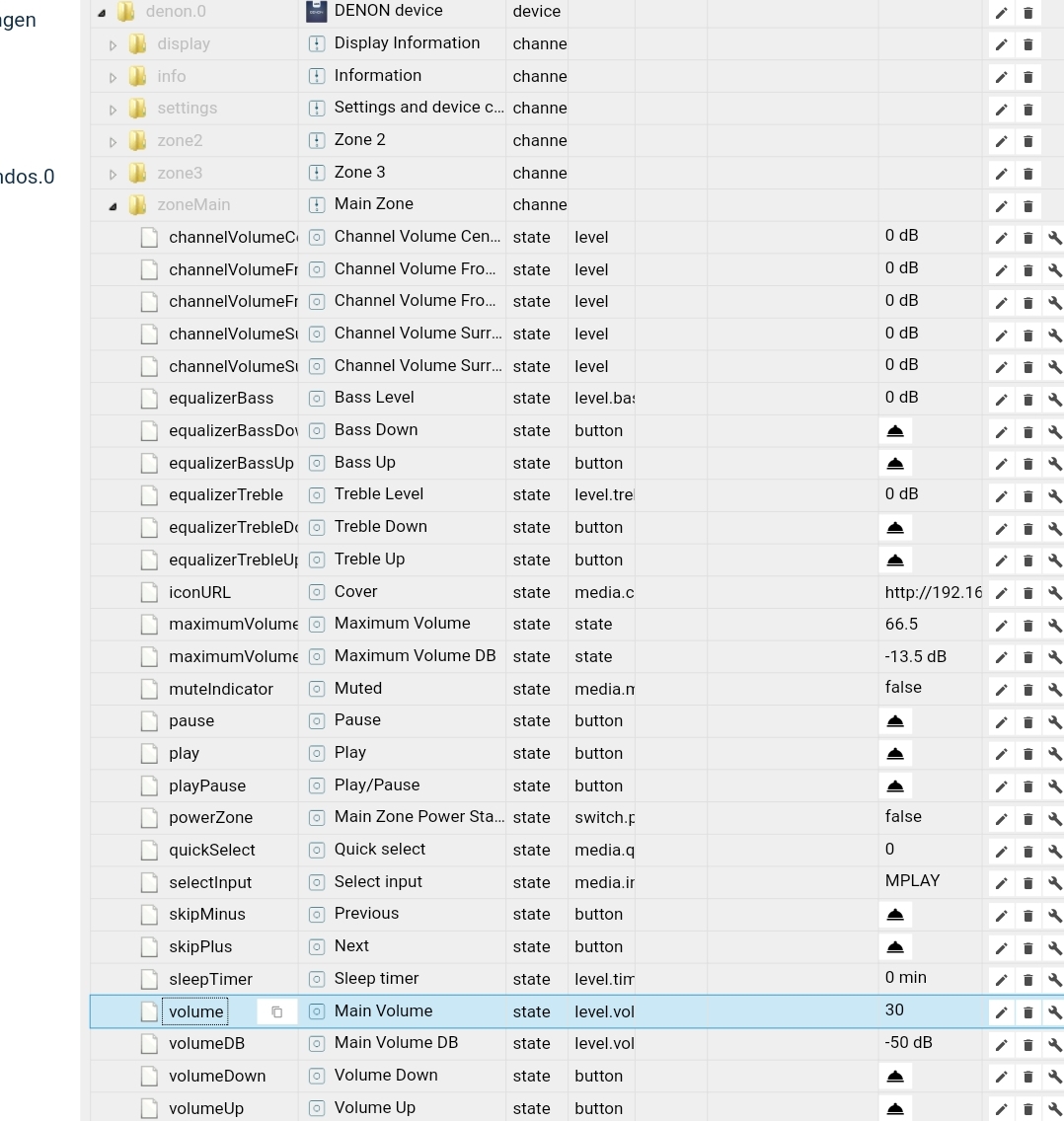
Task: Open custom settings wrench for equalizerTreble
Action: (x=1054, y=495)
